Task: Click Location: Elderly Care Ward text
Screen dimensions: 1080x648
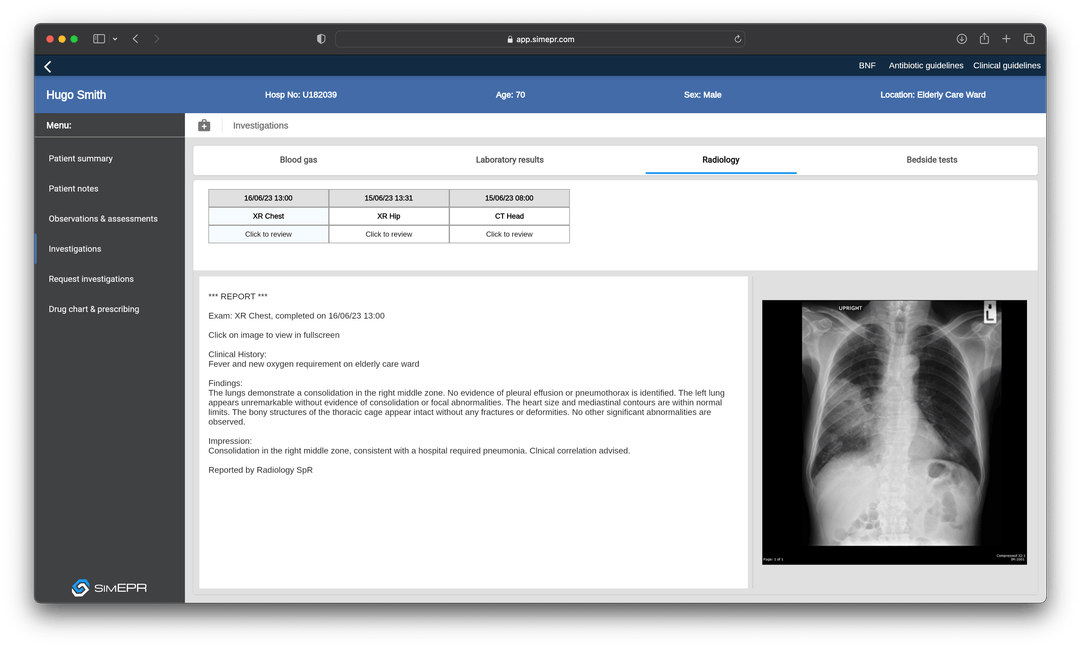Action: 933,95
